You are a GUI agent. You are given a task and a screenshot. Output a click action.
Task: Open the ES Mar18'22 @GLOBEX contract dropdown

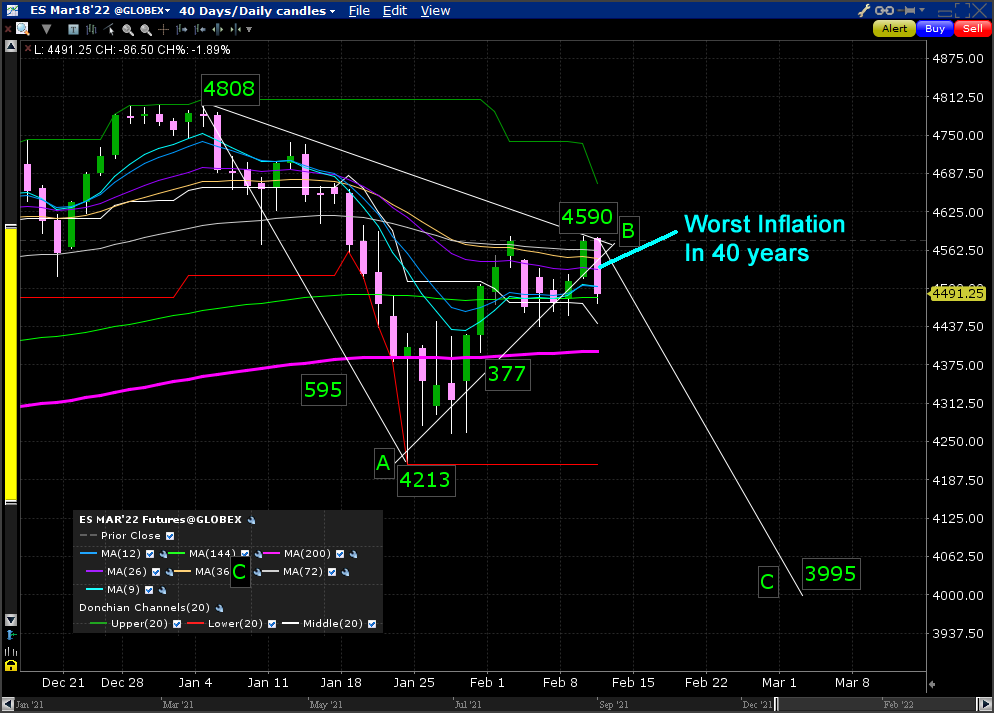tap(100, 11)
